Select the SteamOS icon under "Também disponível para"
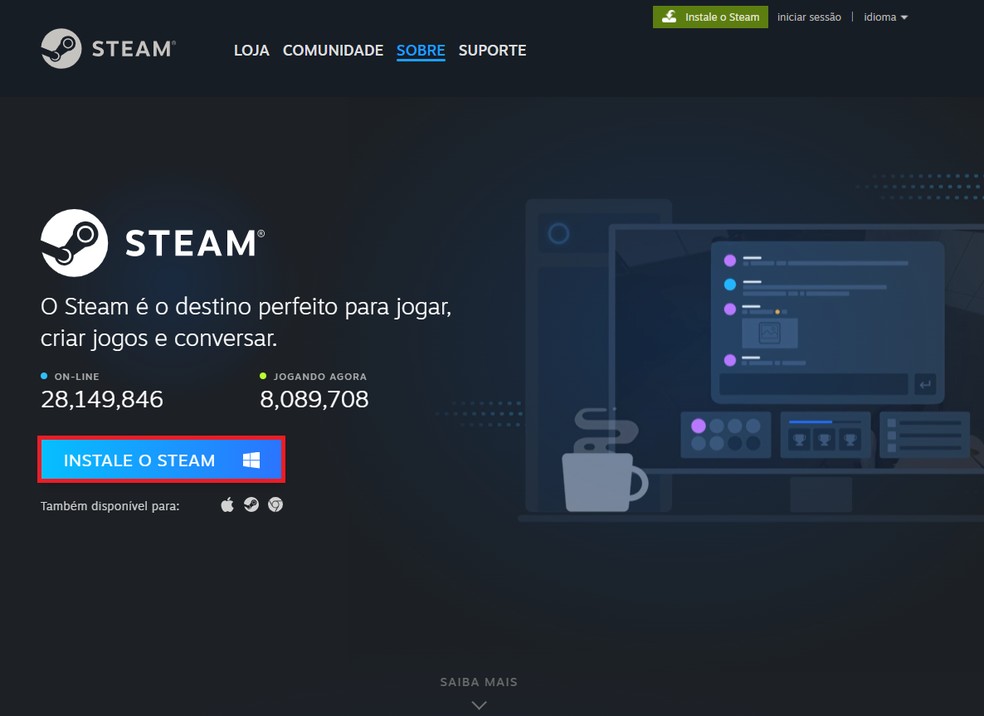 (x=253, y=505)
